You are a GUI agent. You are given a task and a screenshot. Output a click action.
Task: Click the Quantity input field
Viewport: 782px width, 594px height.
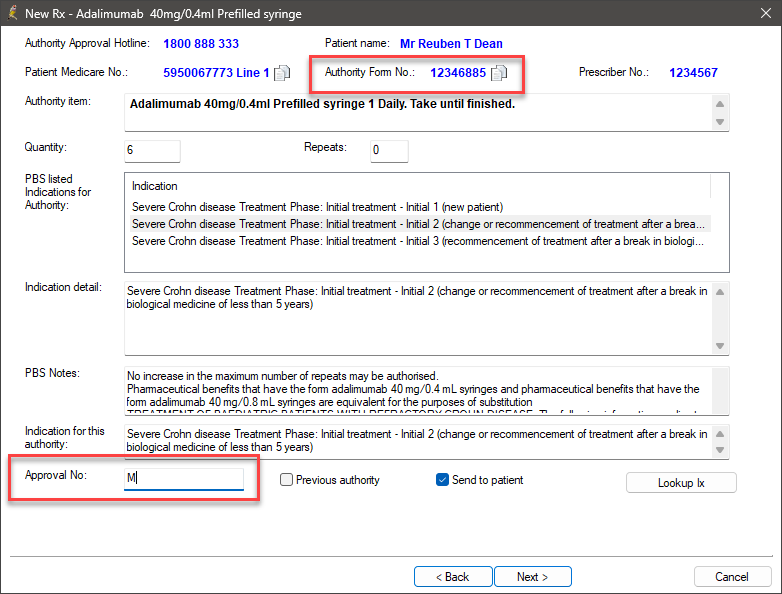tap(152, 151)
